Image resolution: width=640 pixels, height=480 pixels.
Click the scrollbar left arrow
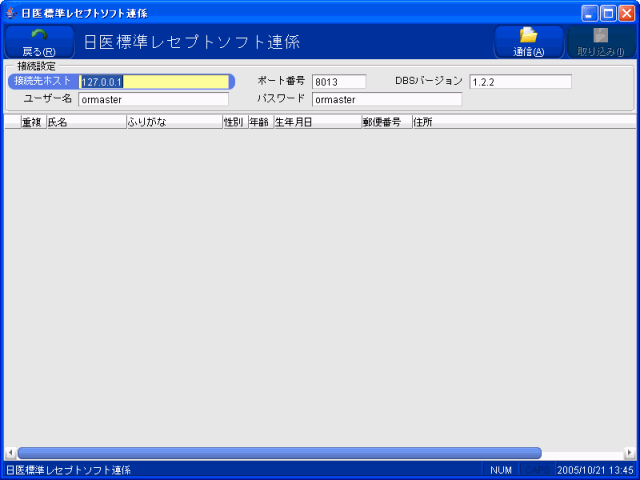(x=10, y=453)
